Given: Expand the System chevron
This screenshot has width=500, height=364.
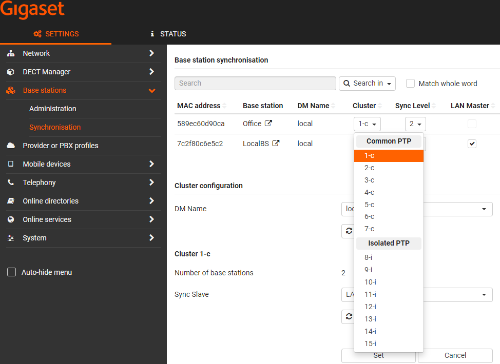Looking at the screenshot, I should click(x=152, y=238).
